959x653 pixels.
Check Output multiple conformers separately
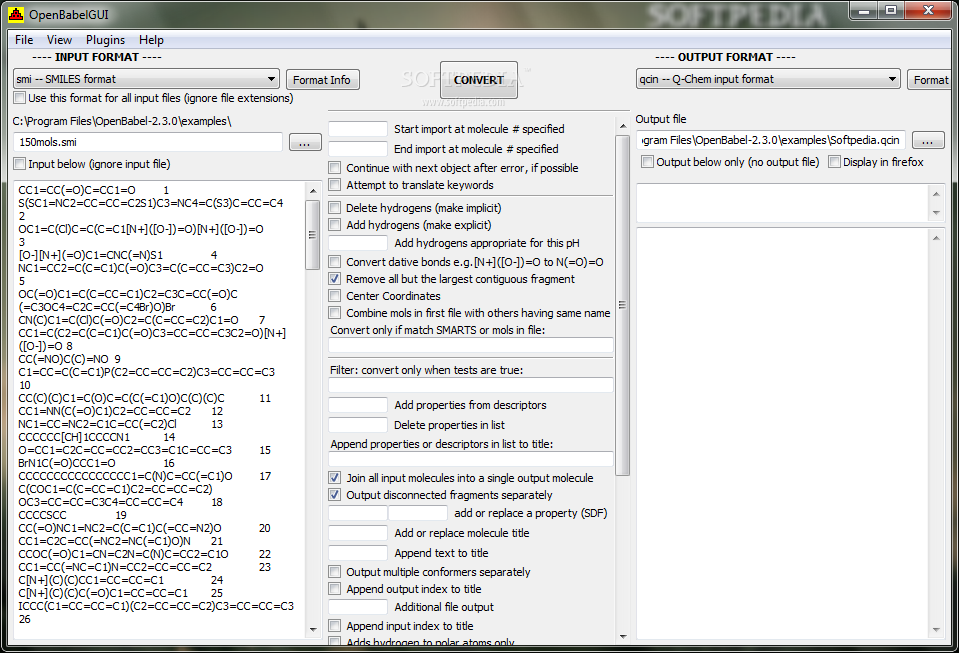click(335, 572)
